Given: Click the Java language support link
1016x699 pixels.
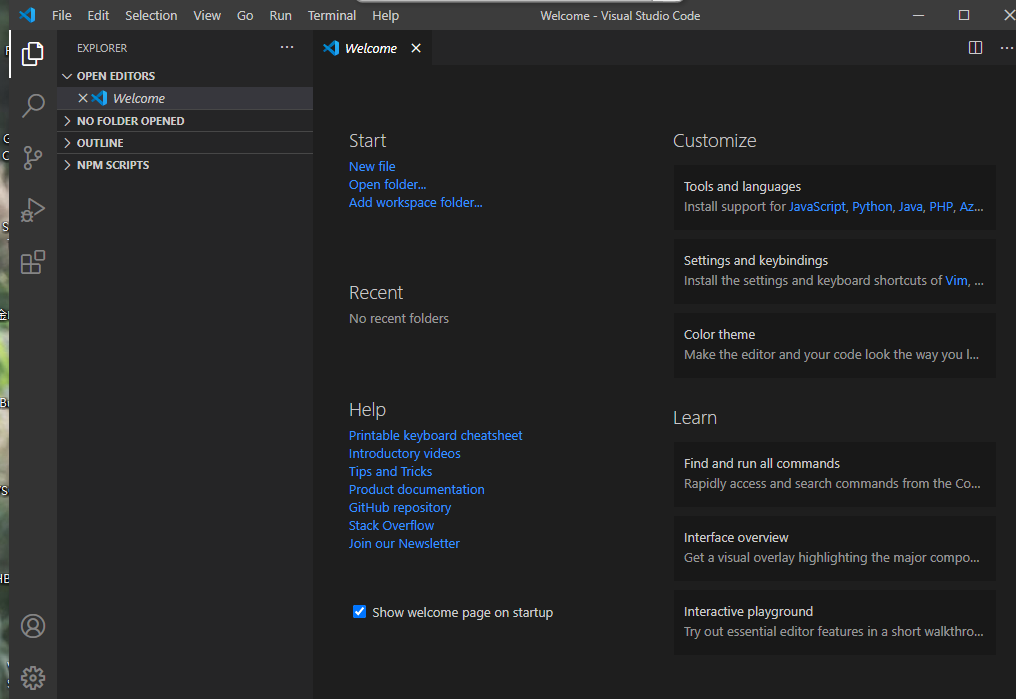Looking at the screenshot, I should 910,207.
